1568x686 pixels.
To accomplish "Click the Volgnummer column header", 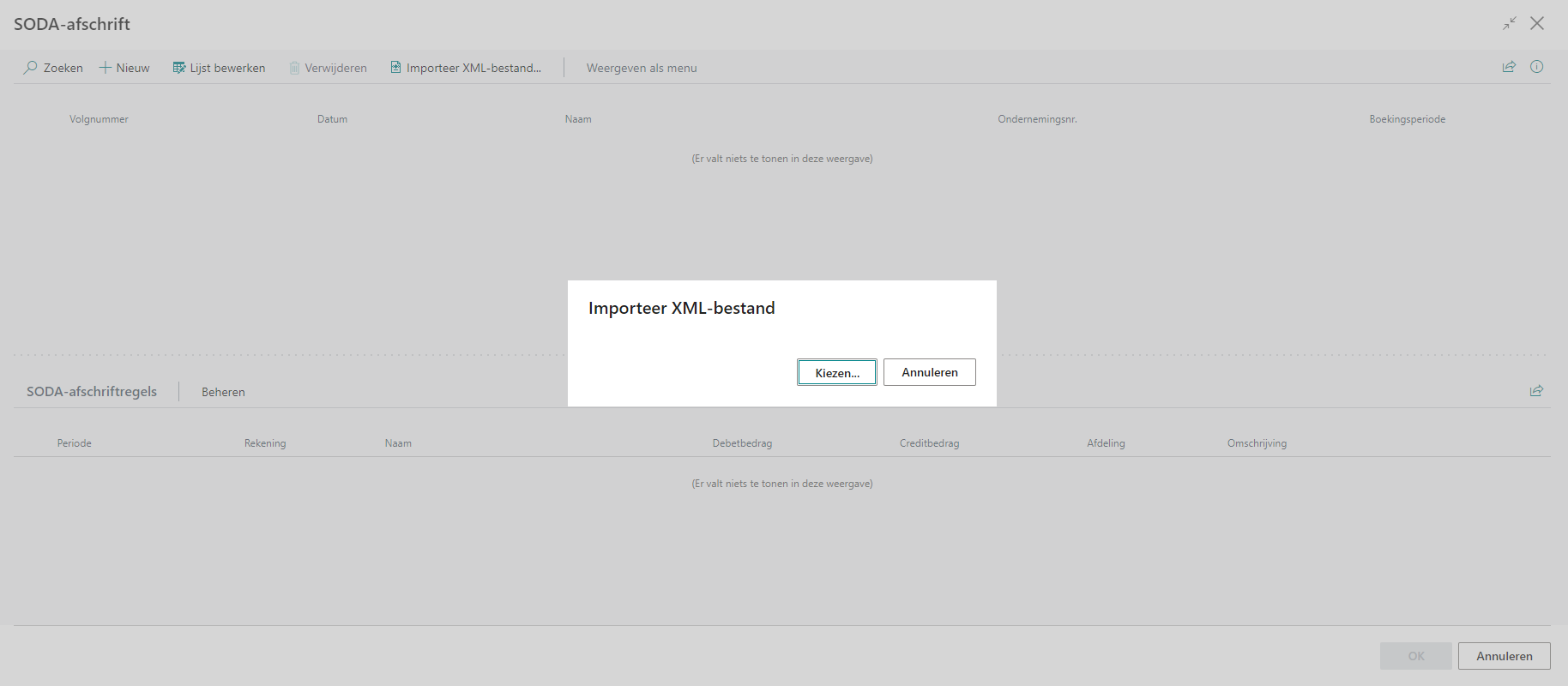I will pyautogui.click(x=99, y=119).
